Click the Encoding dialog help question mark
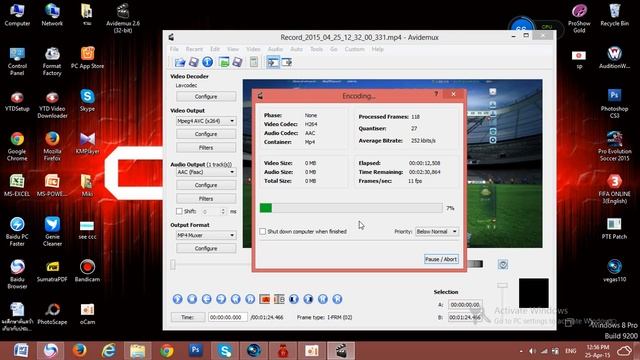 tap(436, 94)
